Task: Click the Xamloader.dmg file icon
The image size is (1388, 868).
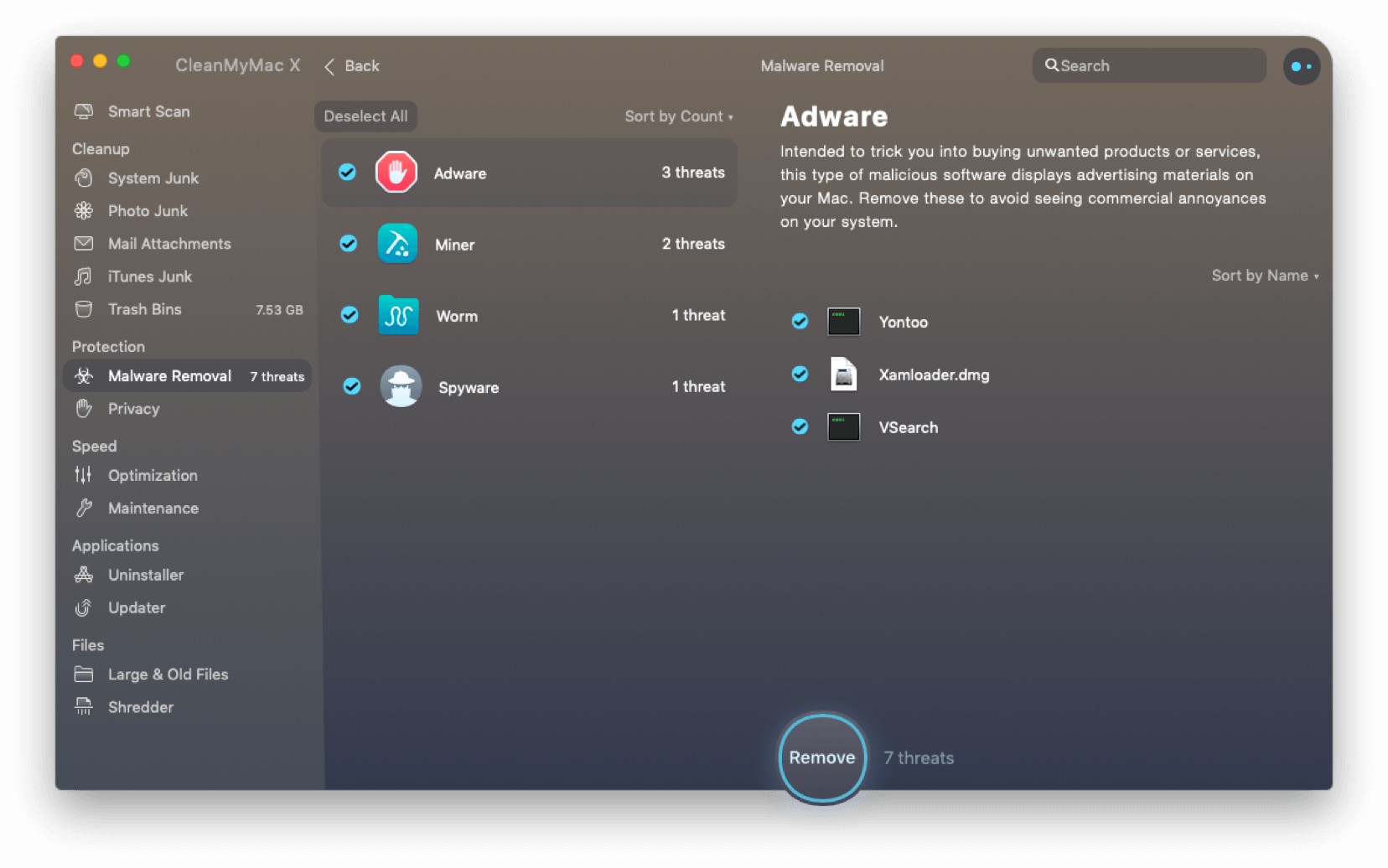Action: [x=843, y=375]
